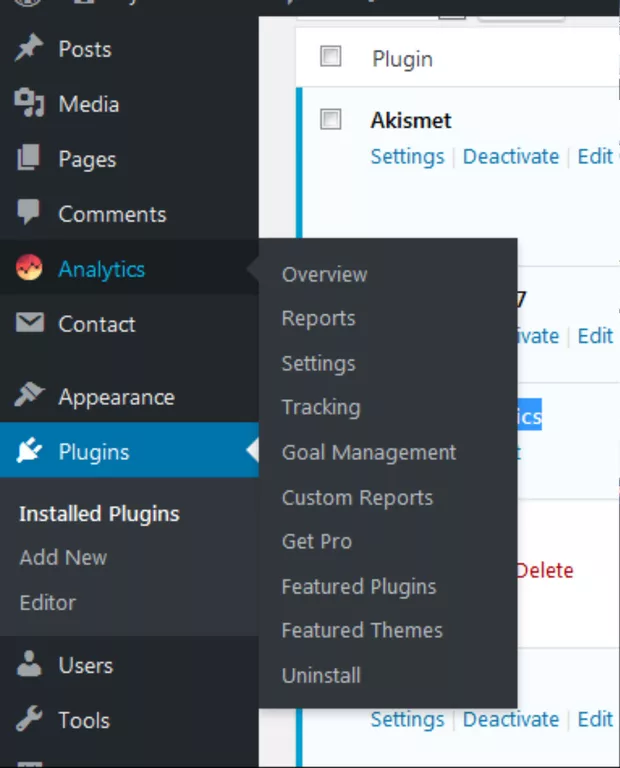Click the red Delete plugin link
The image size is (620, 768).
point(545,571)
